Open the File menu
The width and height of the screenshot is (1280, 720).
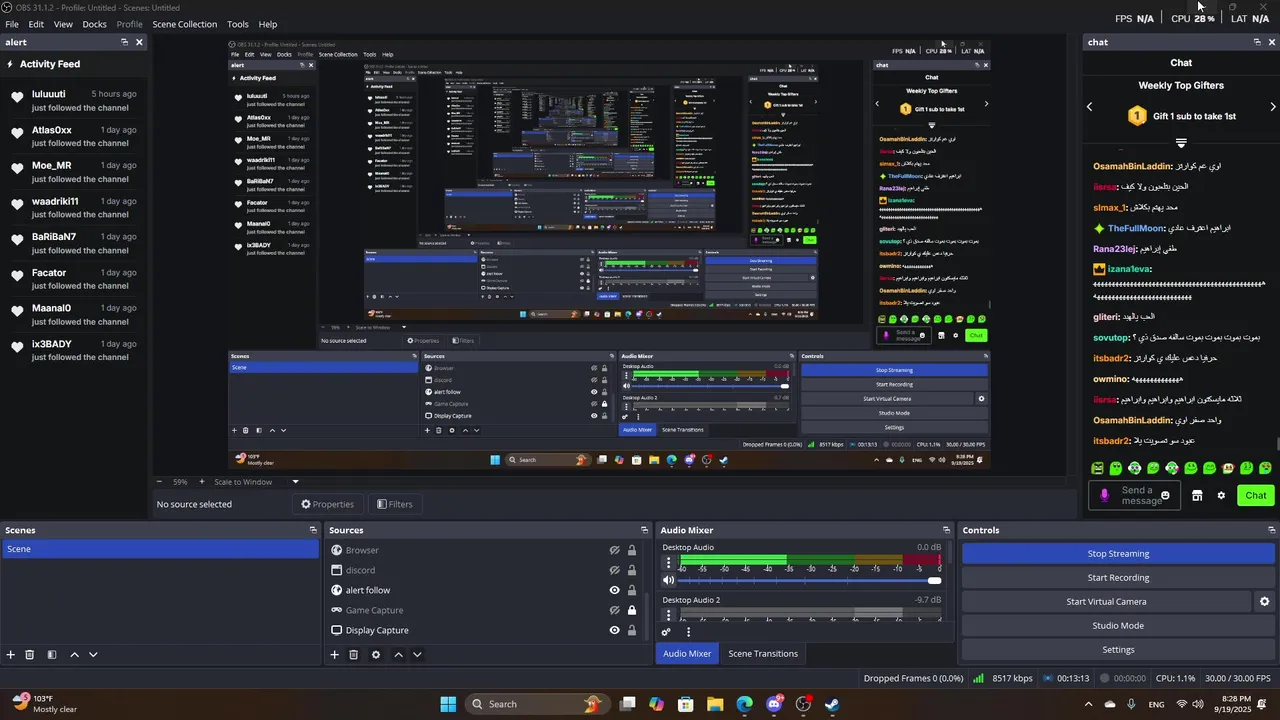[x=12, y=24]
